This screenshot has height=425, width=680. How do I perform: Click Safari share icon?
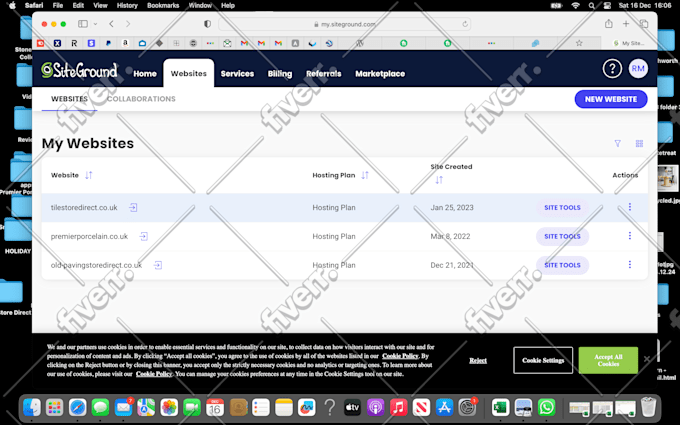tap(608, 23)
